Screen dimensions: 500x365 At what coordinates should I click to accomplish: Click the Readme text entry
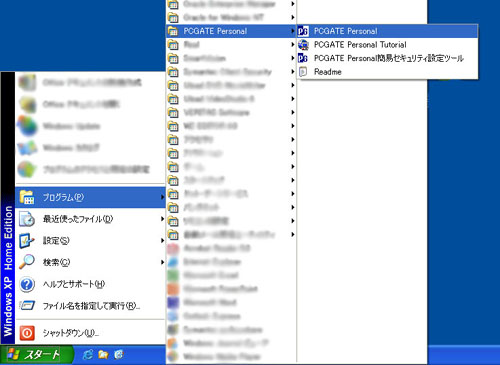click(x=328, y=72)
